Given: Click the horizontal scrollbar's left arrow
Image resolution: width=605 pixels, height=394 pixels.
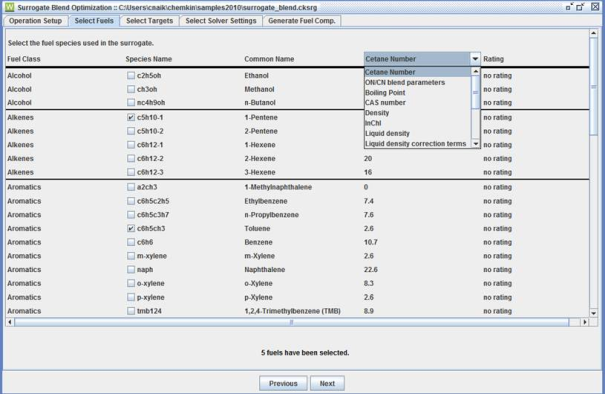Looking at the screenshot, I should point(10,322).
